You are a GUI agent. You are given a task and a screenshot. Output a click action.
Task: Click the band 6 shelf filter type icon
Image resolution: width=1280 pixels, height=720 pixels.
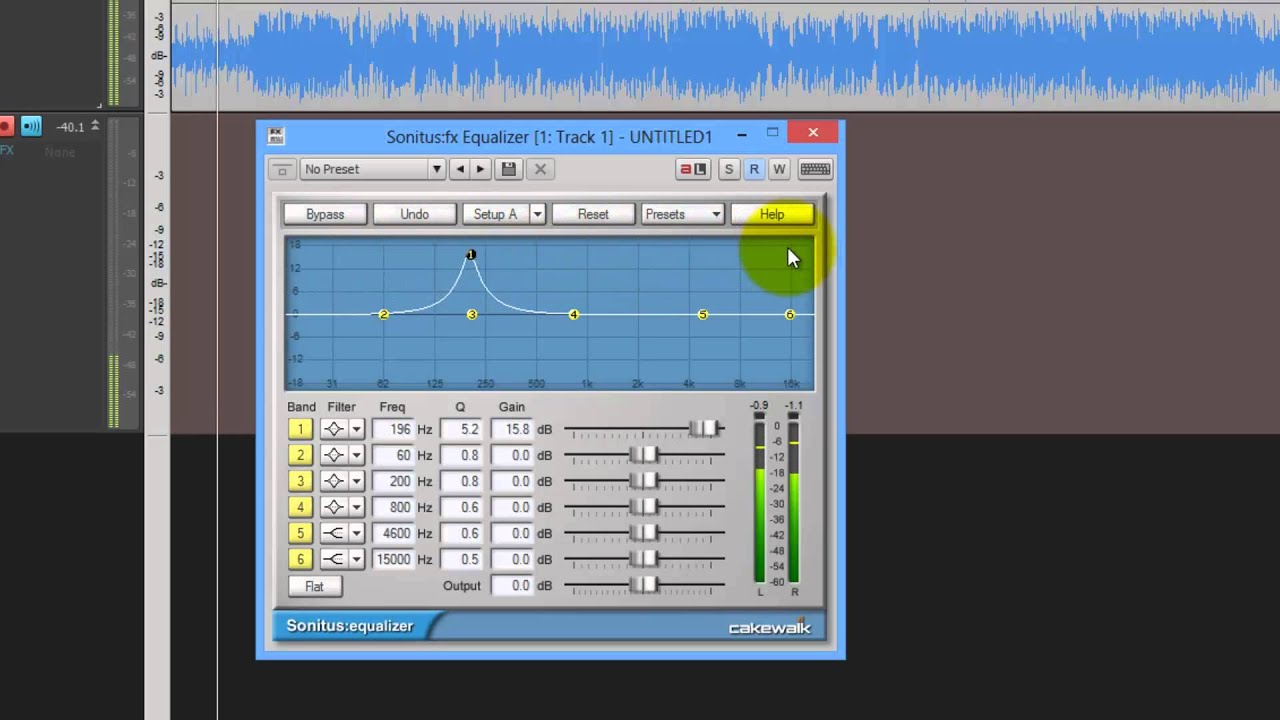pos(333,559)
